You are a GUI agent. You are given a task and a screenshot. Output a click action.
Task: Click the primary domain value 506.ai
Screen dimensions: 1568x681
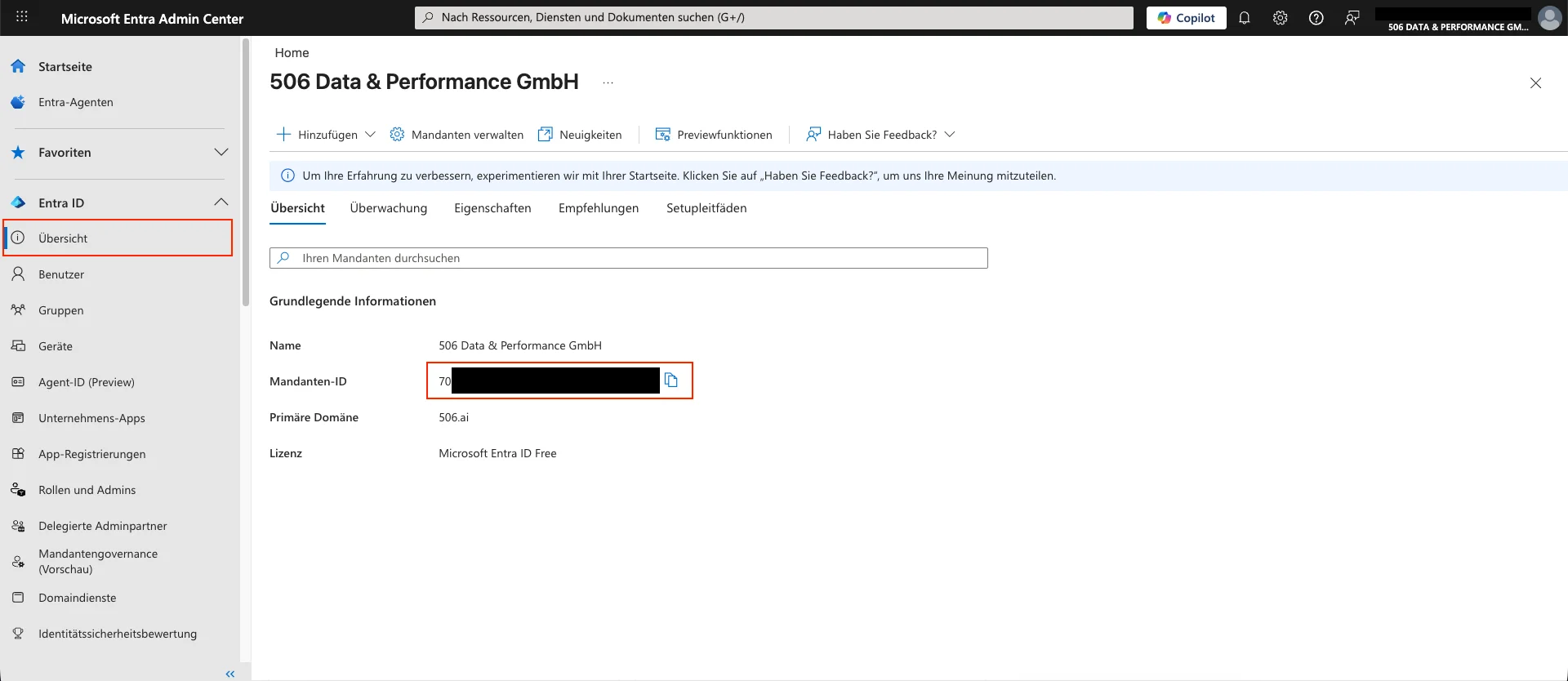tap(453, 417)
